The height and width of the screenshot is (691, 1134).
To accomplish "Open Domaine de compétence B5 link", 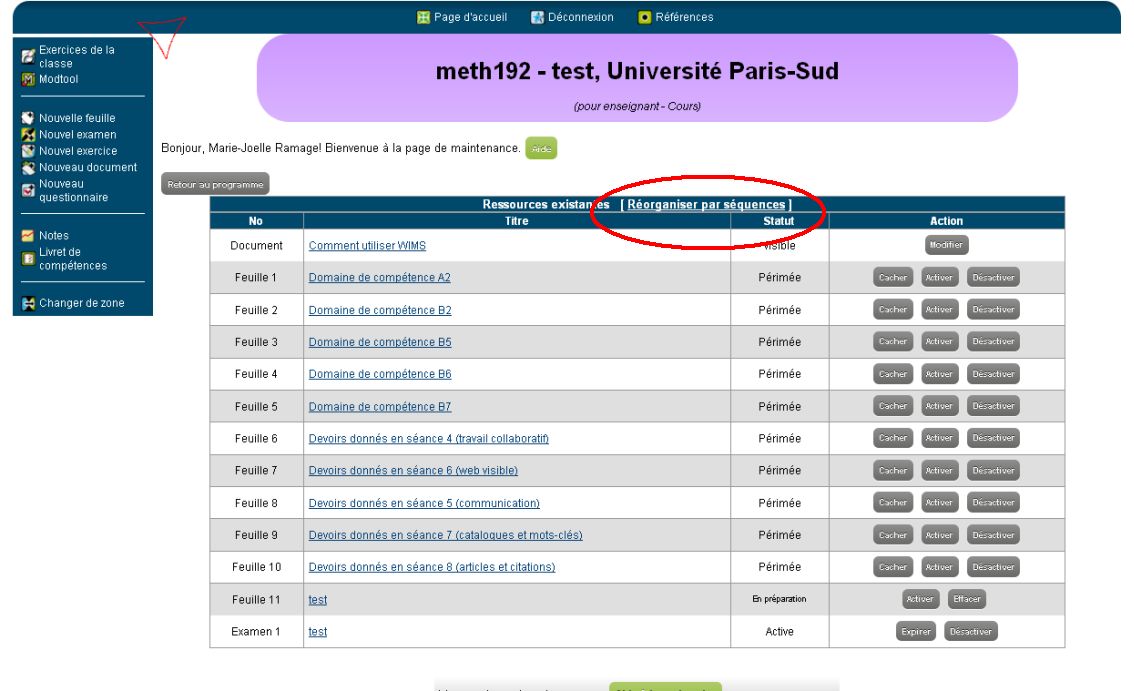I will point(380,342).
